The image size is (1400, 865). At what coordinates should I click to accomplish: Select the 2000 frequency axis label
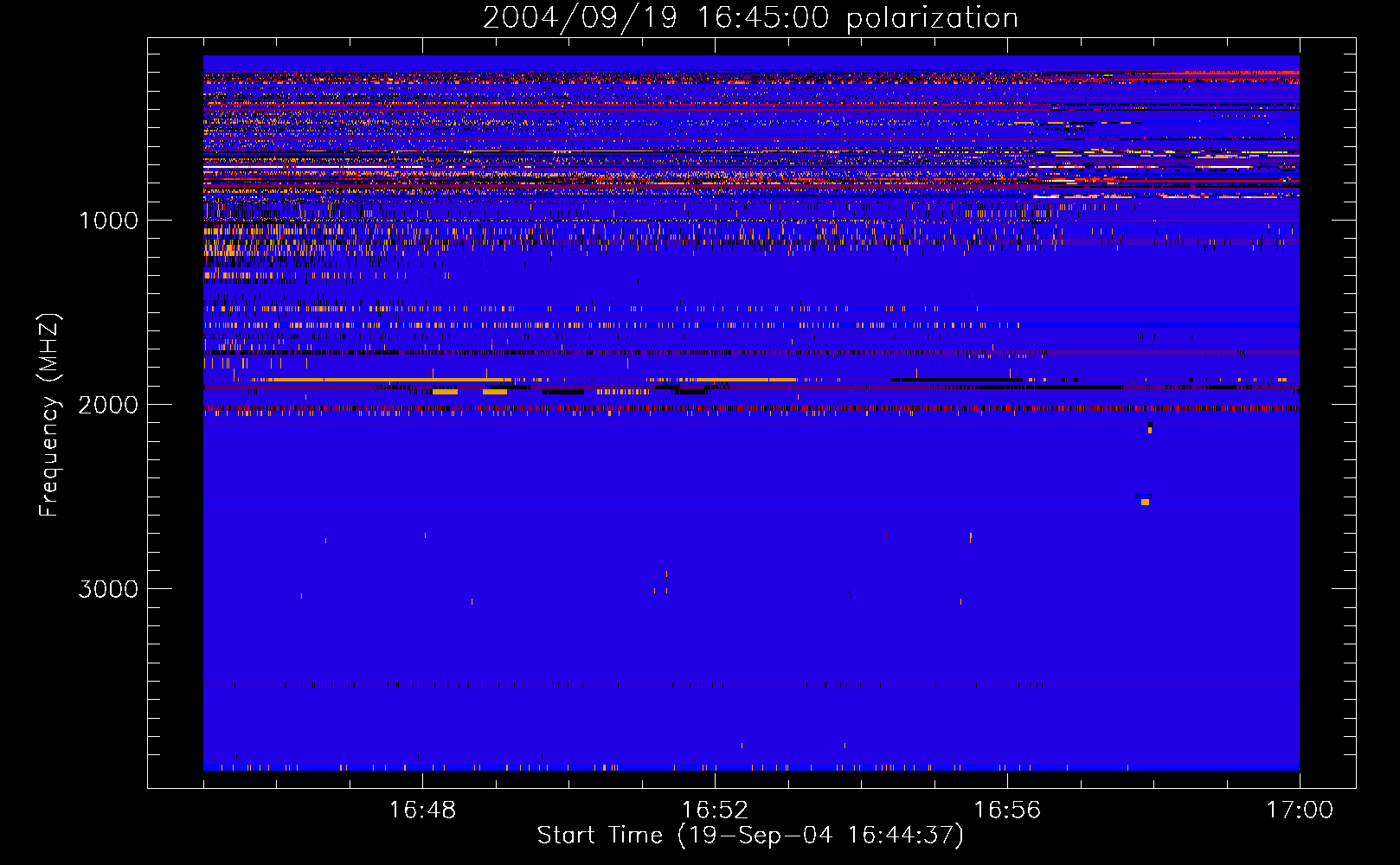coord(108,405)
